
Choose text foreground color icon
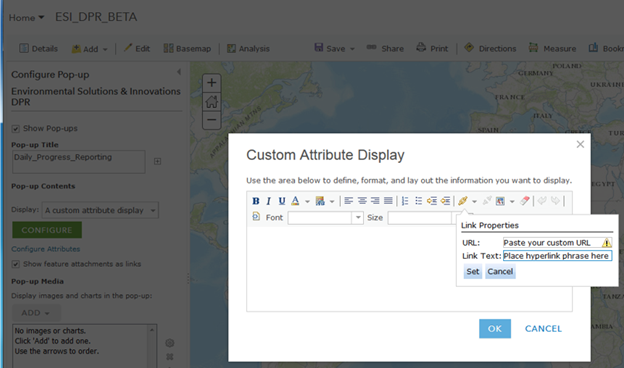295,201
